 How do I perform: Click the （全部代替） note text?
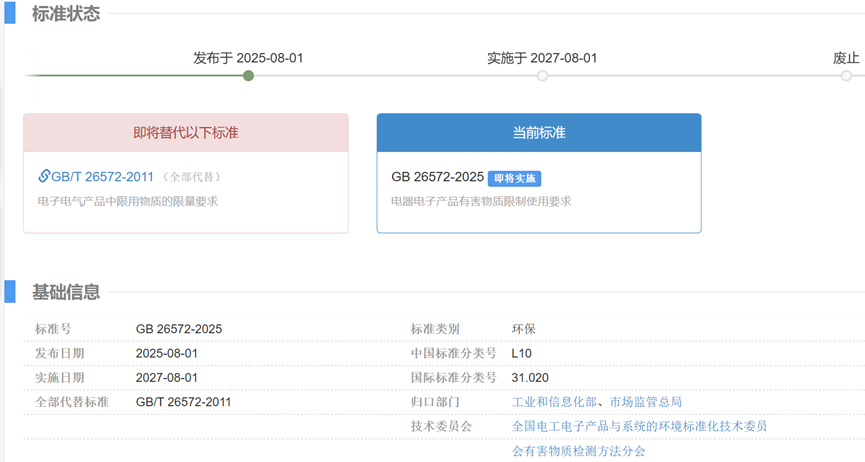pos(191,177)
